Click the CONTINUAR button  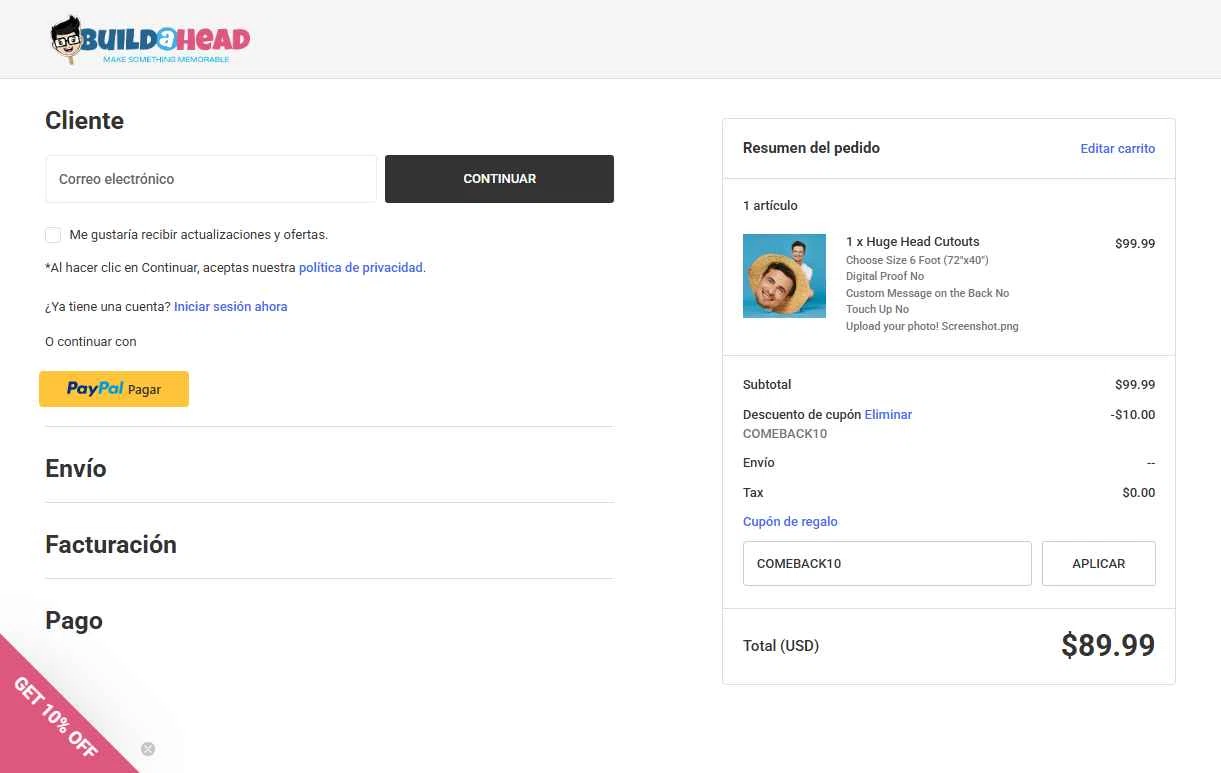[499, 179]
